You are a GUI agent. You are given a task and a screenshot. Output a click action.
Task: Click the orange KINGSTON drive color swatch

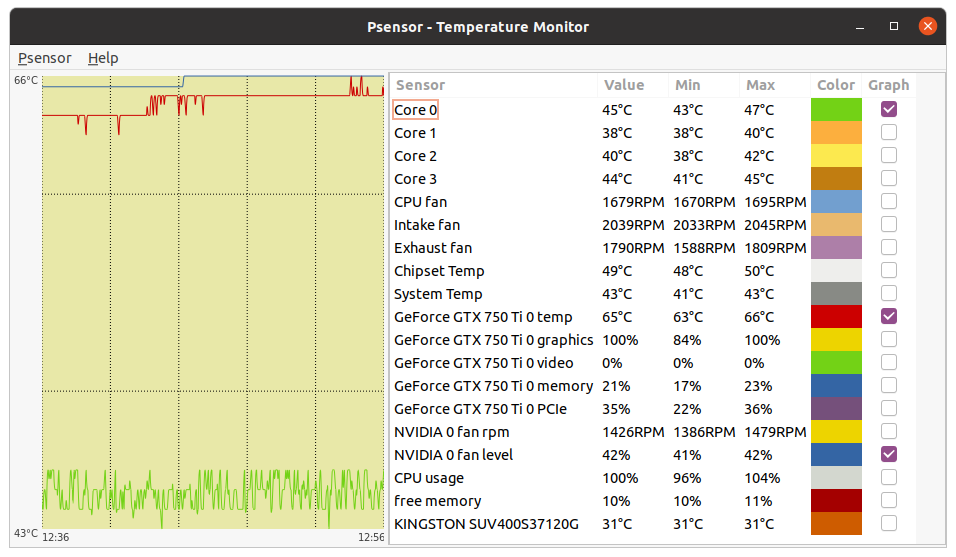(836, 523)
